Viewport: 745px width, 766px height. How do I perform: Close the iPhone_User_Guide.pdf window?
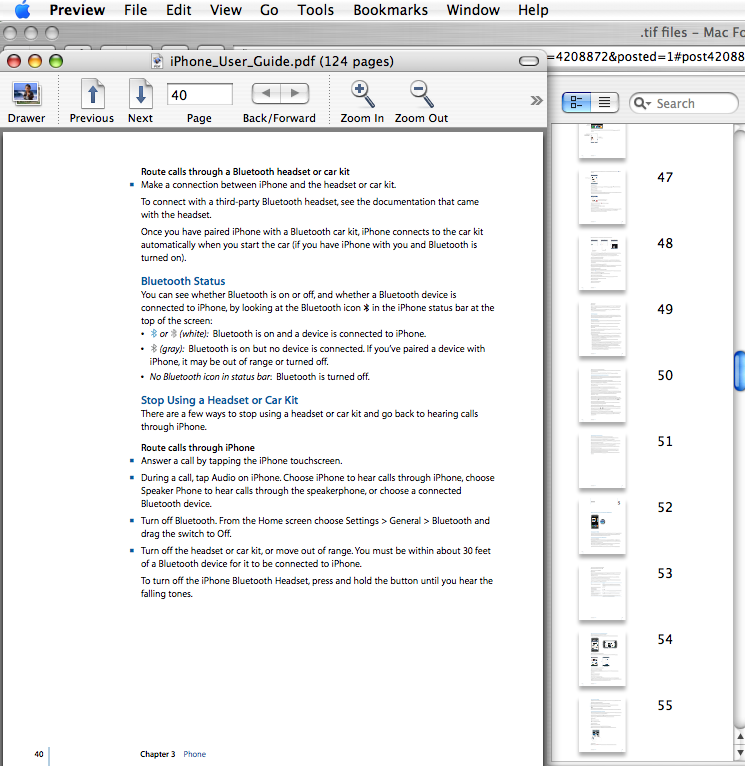point(14,61)
